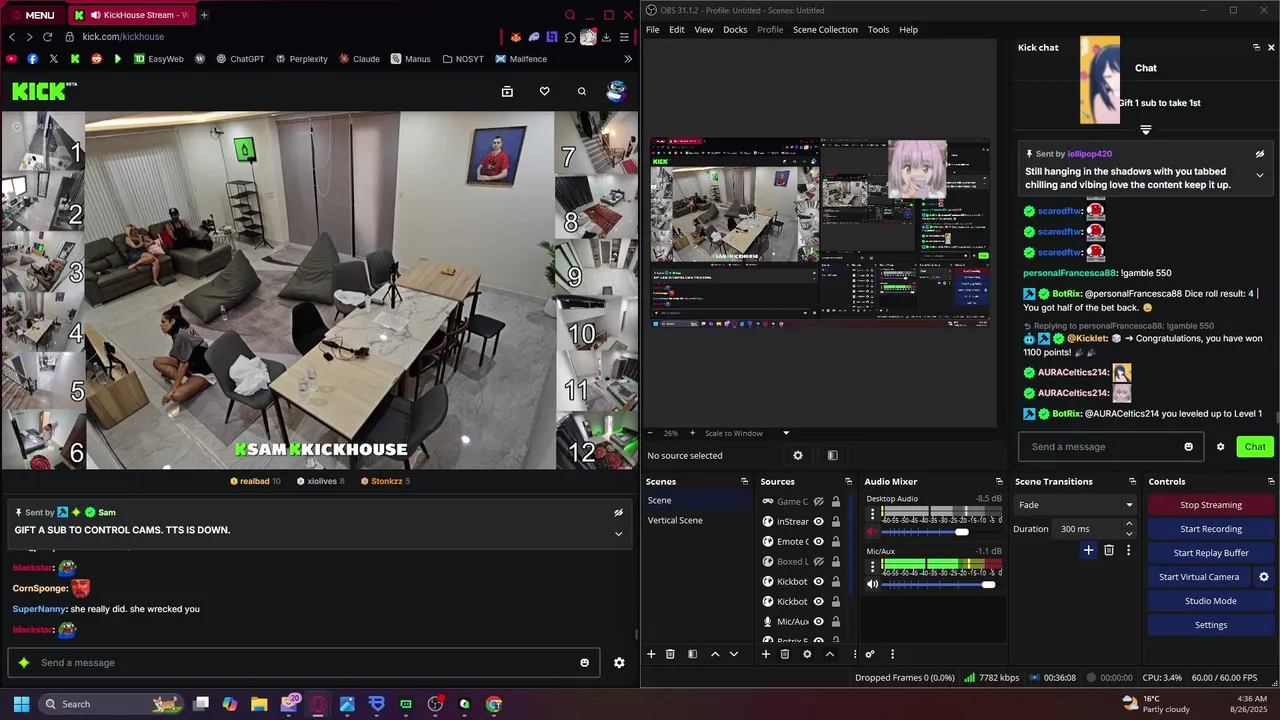The image size is (1280, 720).
Task: Open preview scale dropdown arrow
Action: click(785, 433)
